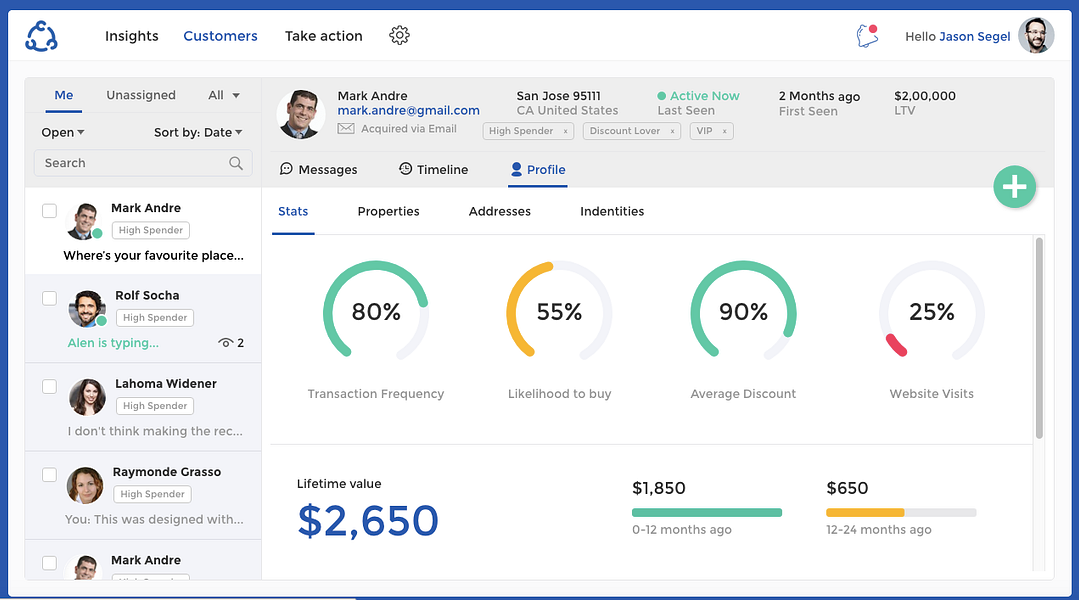The height and width of the screenshot is (600, 1079).
Task: Open the settings gear icon
Action: click(x=399, y=36)
